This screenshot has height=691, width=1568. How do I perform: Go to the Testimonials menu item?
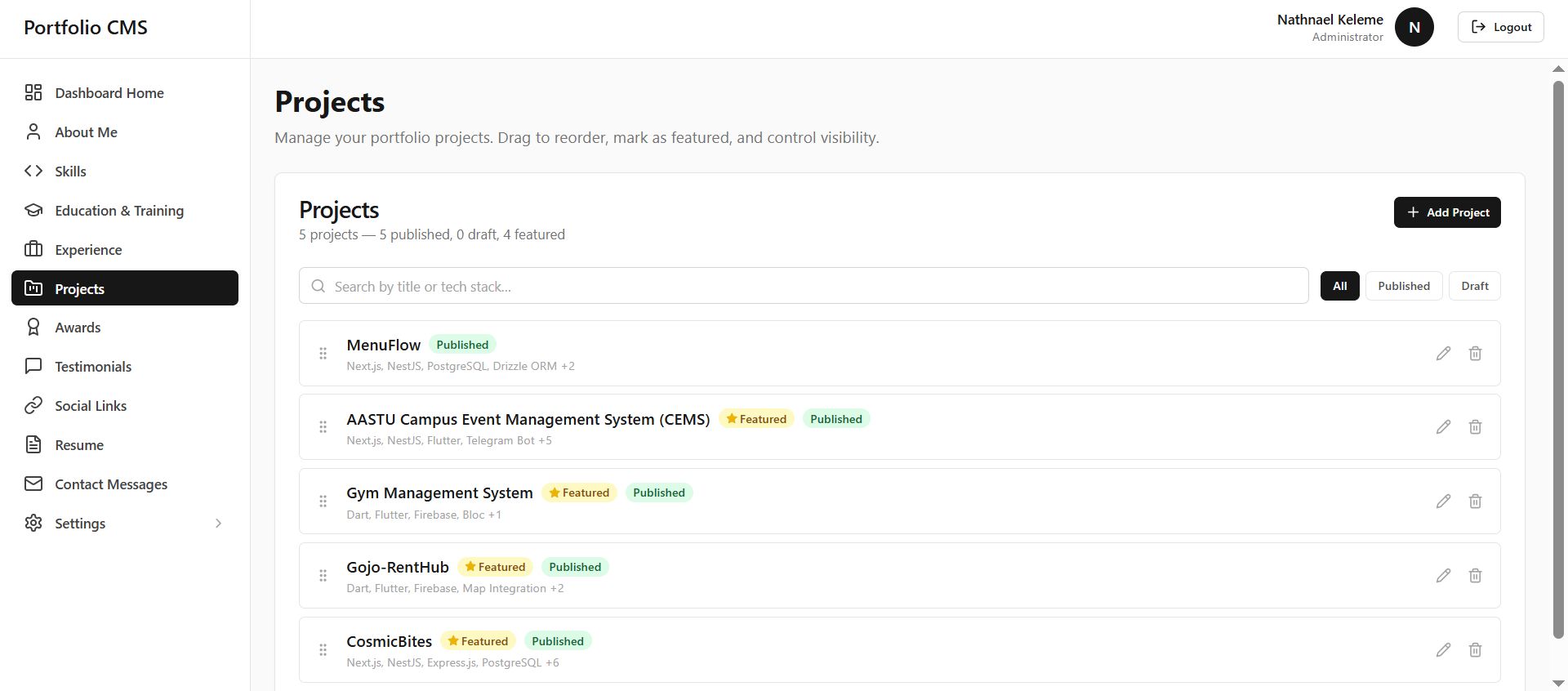point(125,366)
